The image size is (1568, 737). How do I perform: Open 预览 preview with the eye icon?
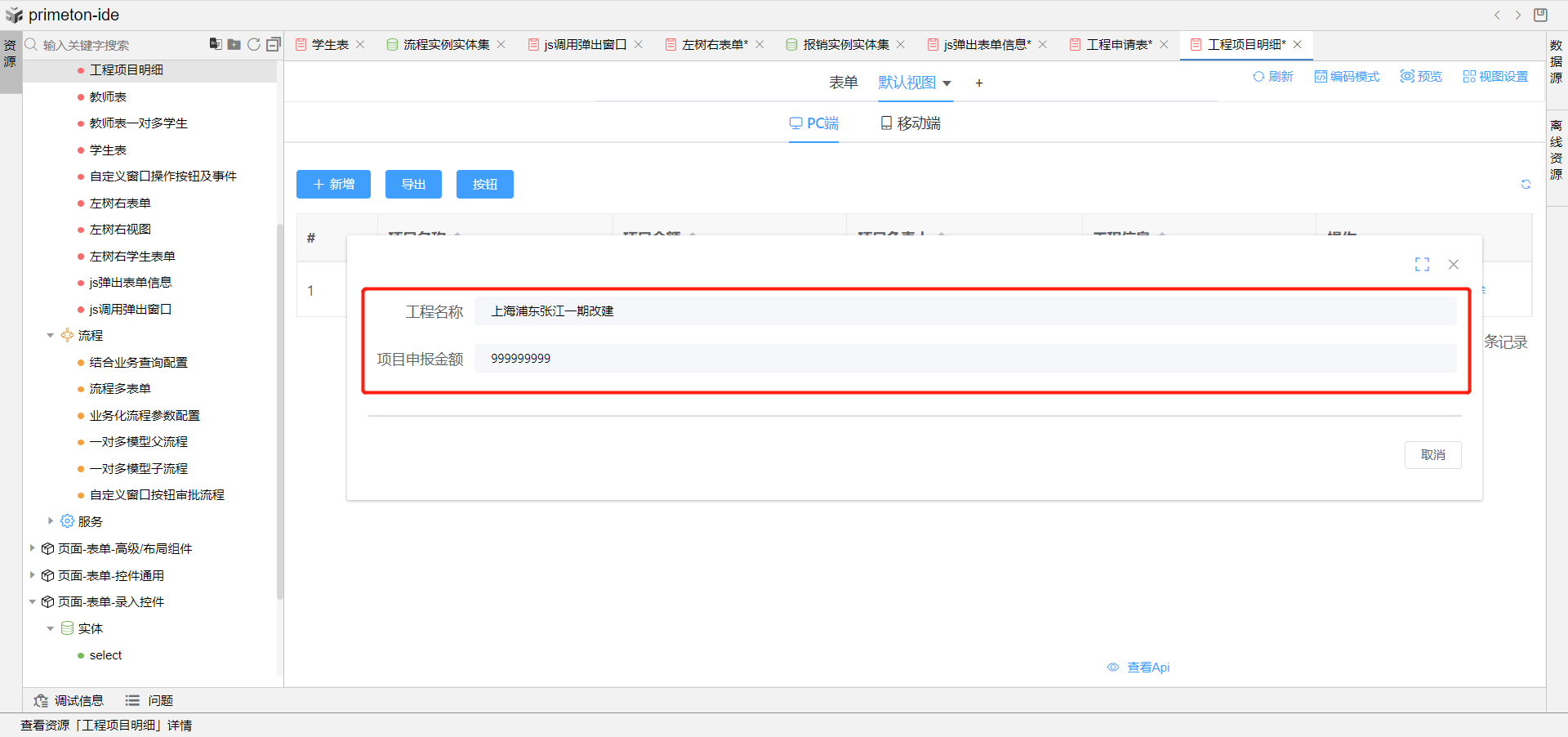point(1421,76)
